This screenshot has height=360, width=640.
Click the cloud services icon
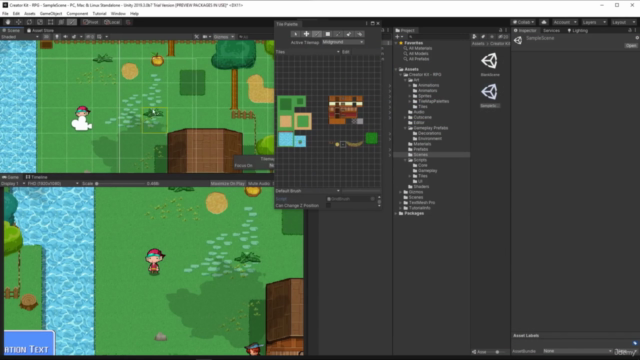click(544, 22)
